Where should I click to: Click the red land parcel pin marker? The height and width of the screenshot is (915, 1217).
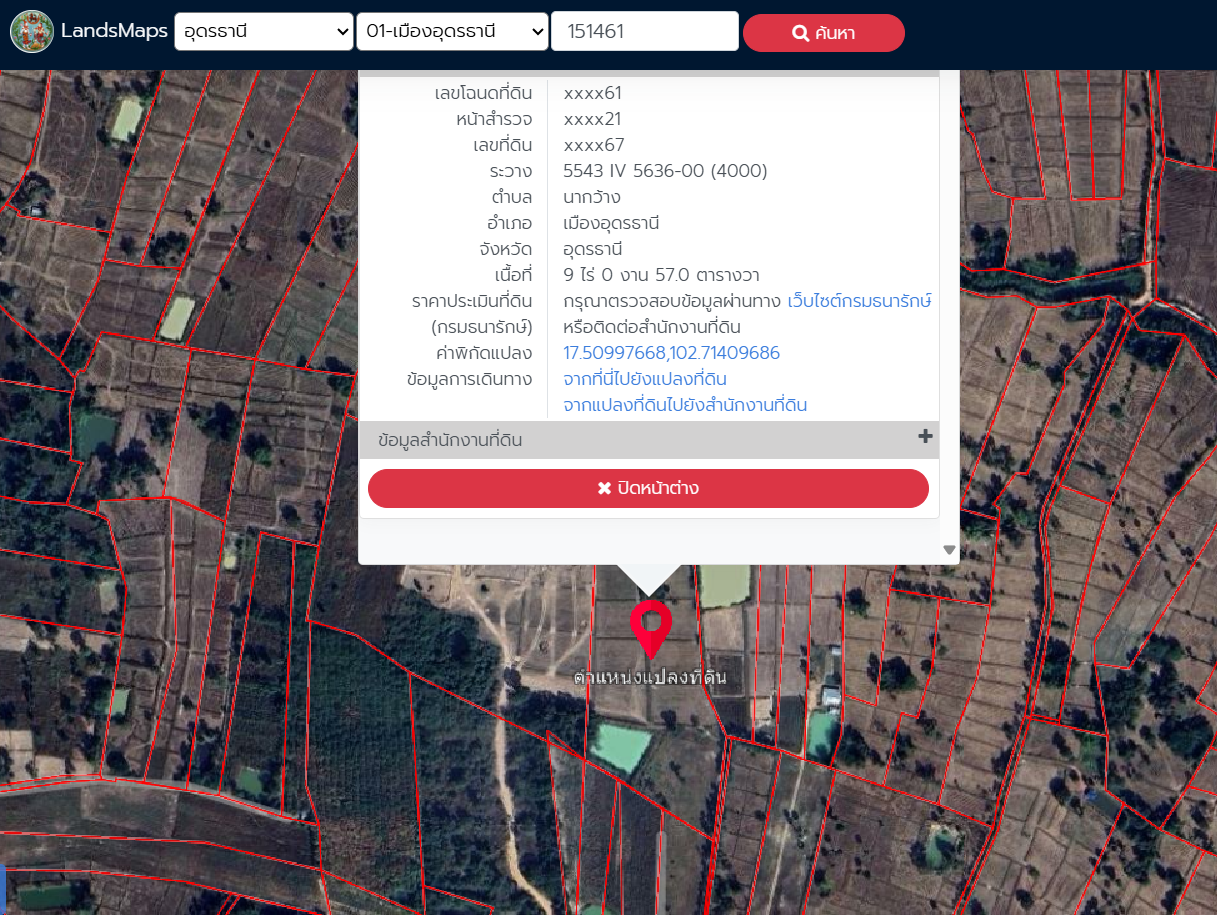pyautogui.click(x=650, y=626)
